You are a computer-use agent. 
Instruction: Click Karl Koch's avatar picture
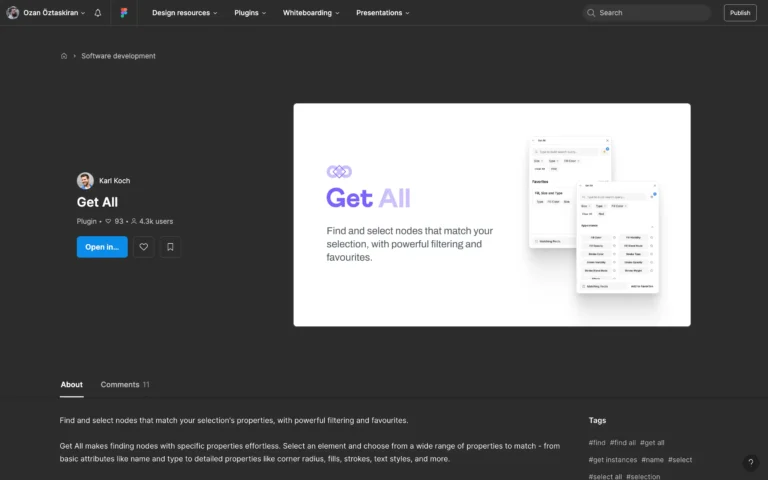[x=85, y=181]
